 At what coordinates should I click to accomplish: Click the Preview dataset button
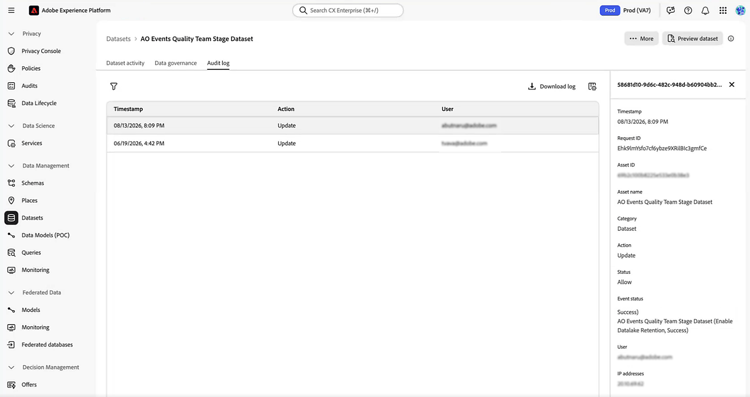point(692,39)
